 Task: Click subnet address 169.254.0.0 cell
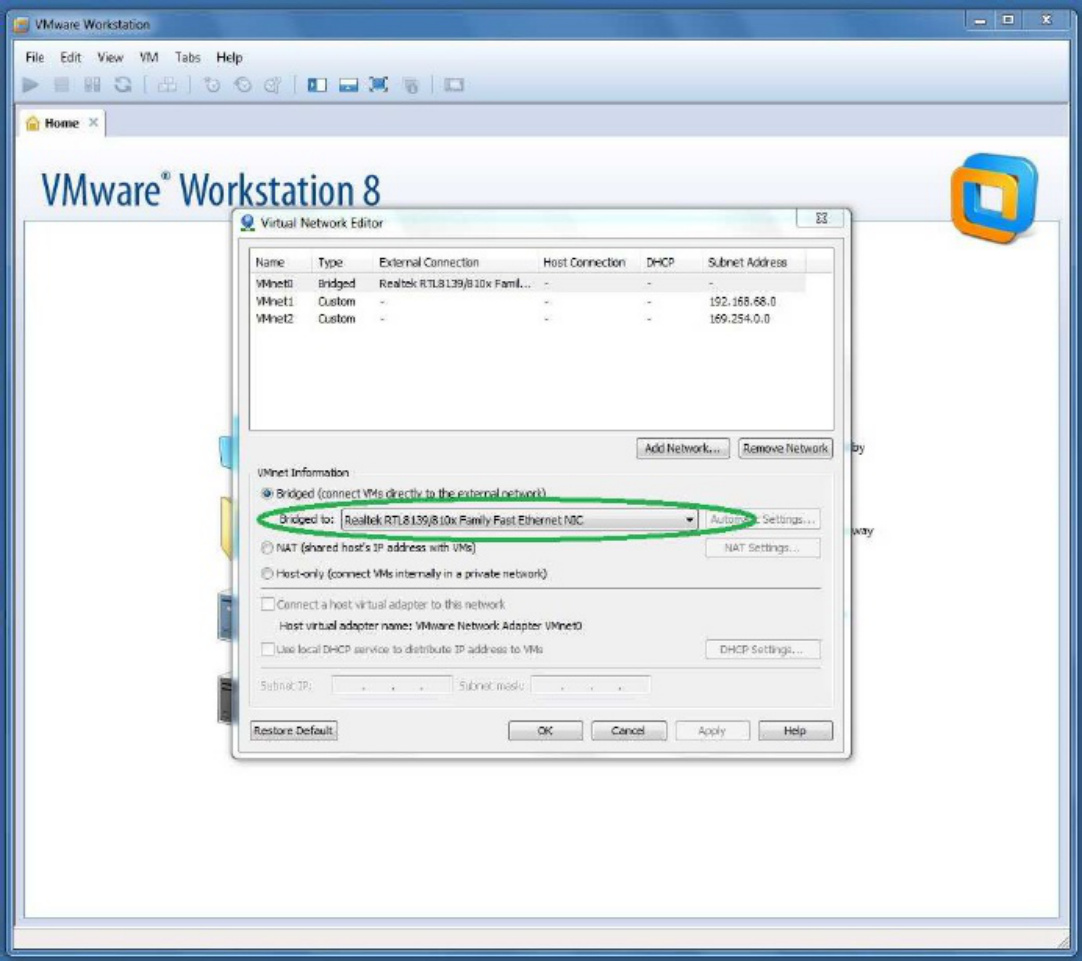point(740,319)
